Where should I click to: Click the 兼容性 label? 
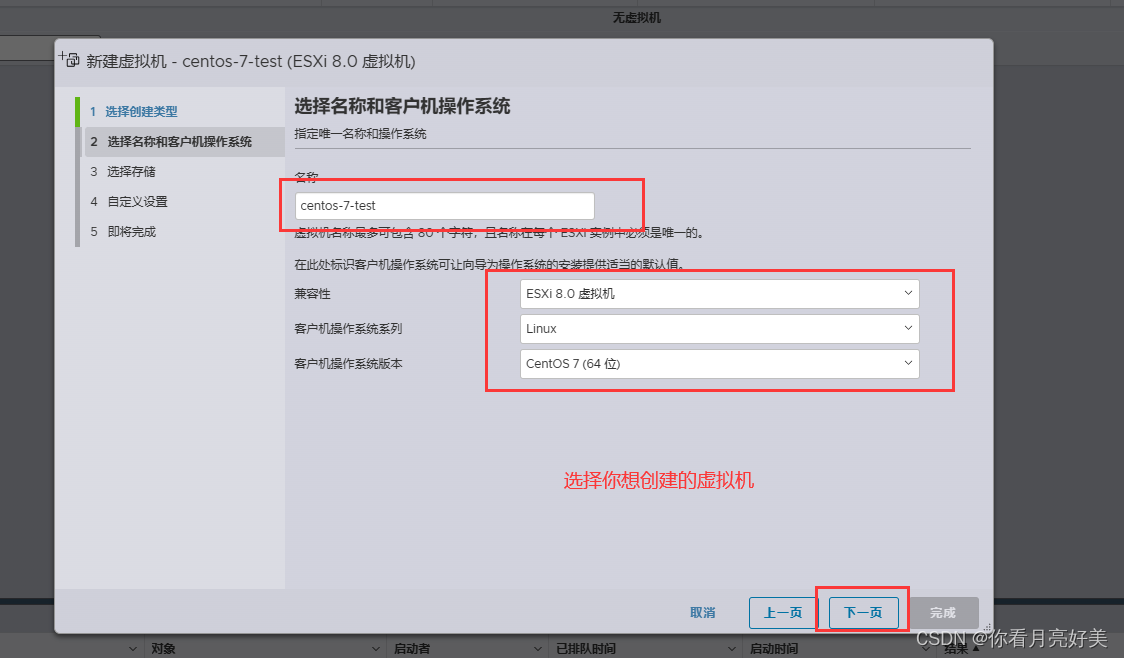click(313, 294)
